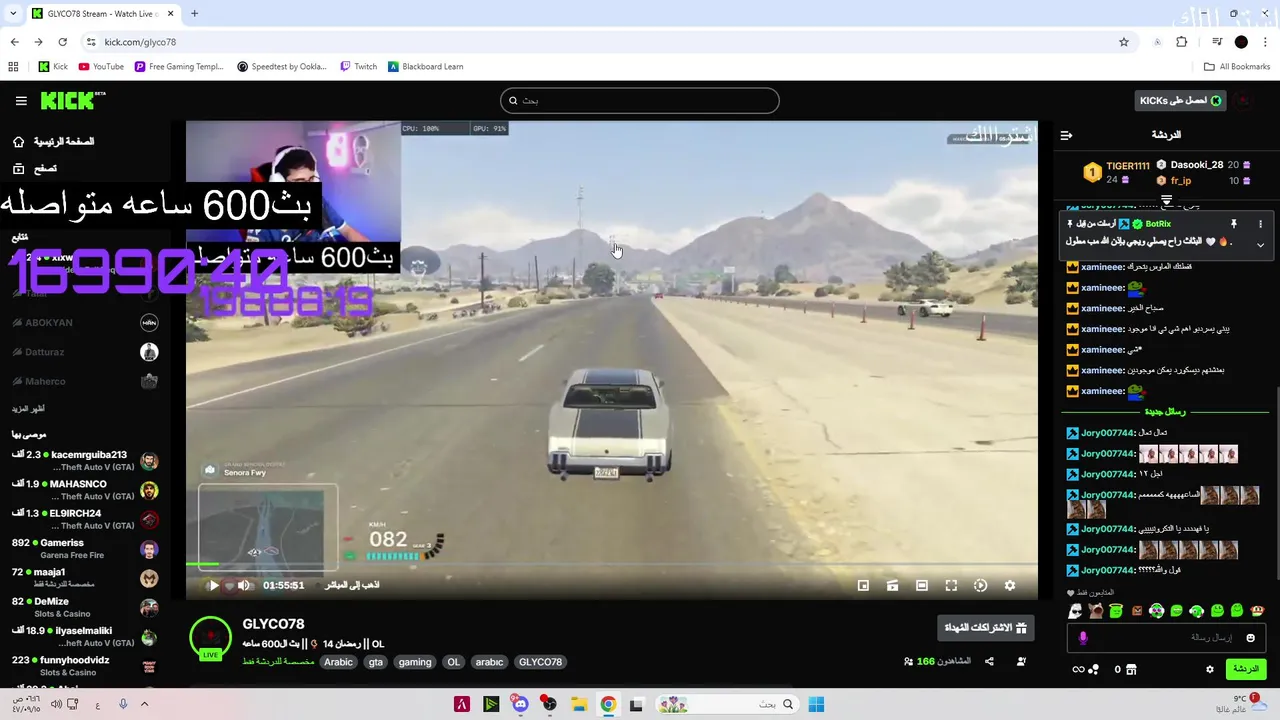Open Discord from the taskbar
This screenshot has width=1280, height=720.
coord(520,704)
